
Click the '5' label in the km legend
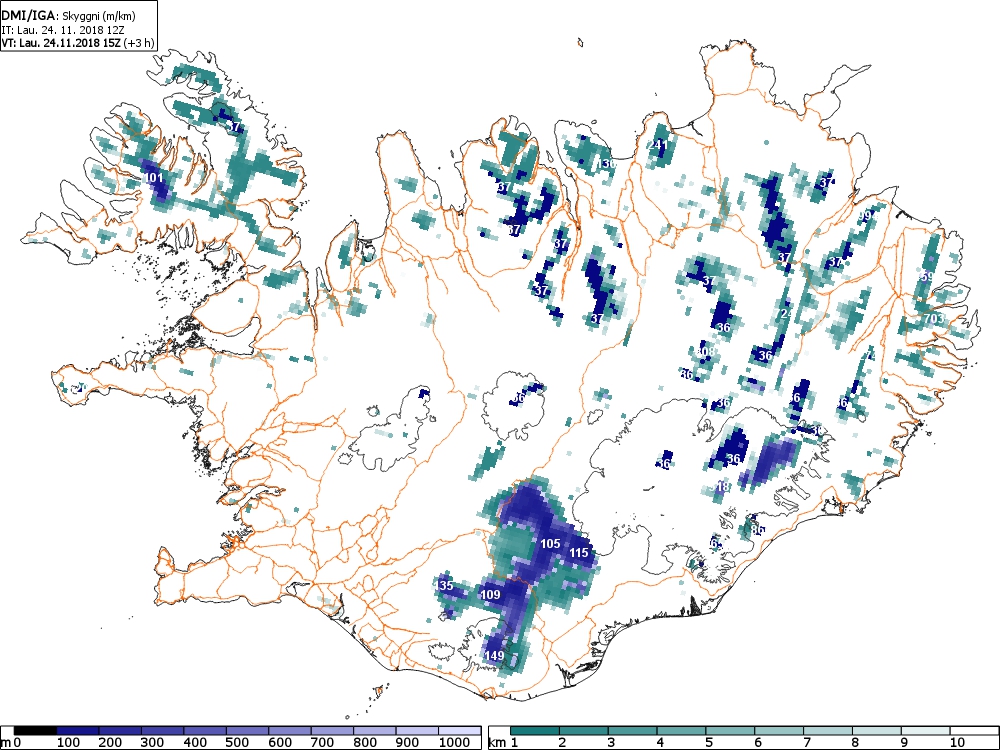709,743
